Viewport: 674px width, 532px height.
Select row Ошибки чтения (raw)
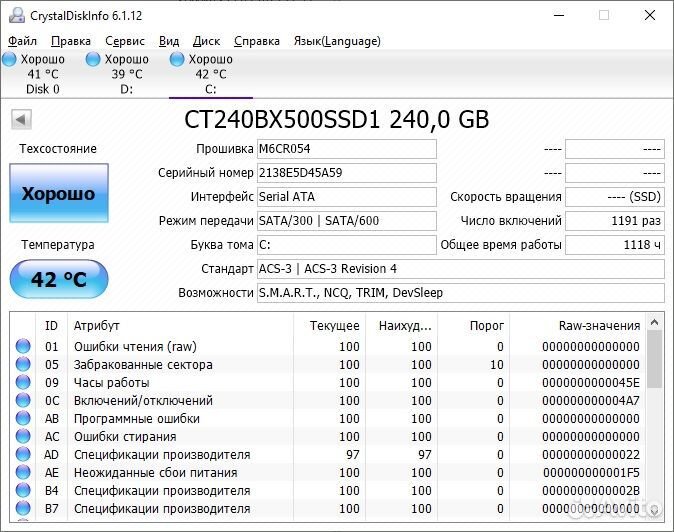click(x=328, y=346)
